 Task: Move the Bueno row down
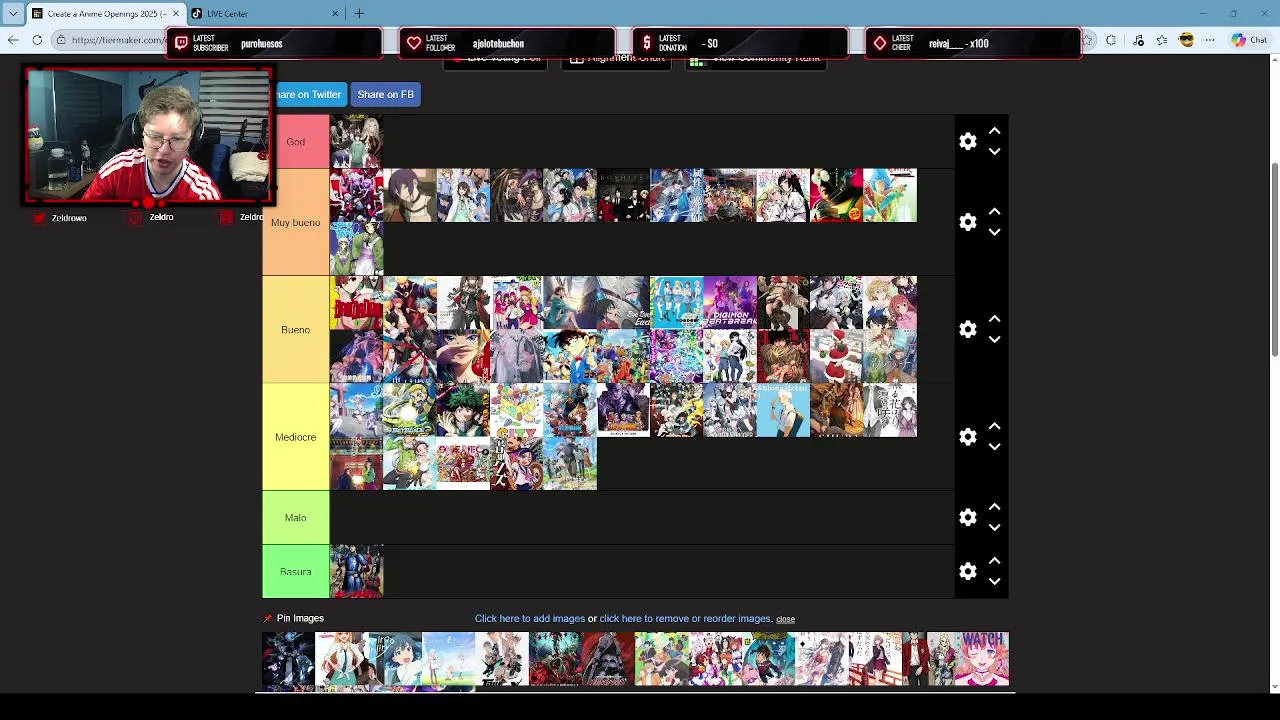[994, 340]
